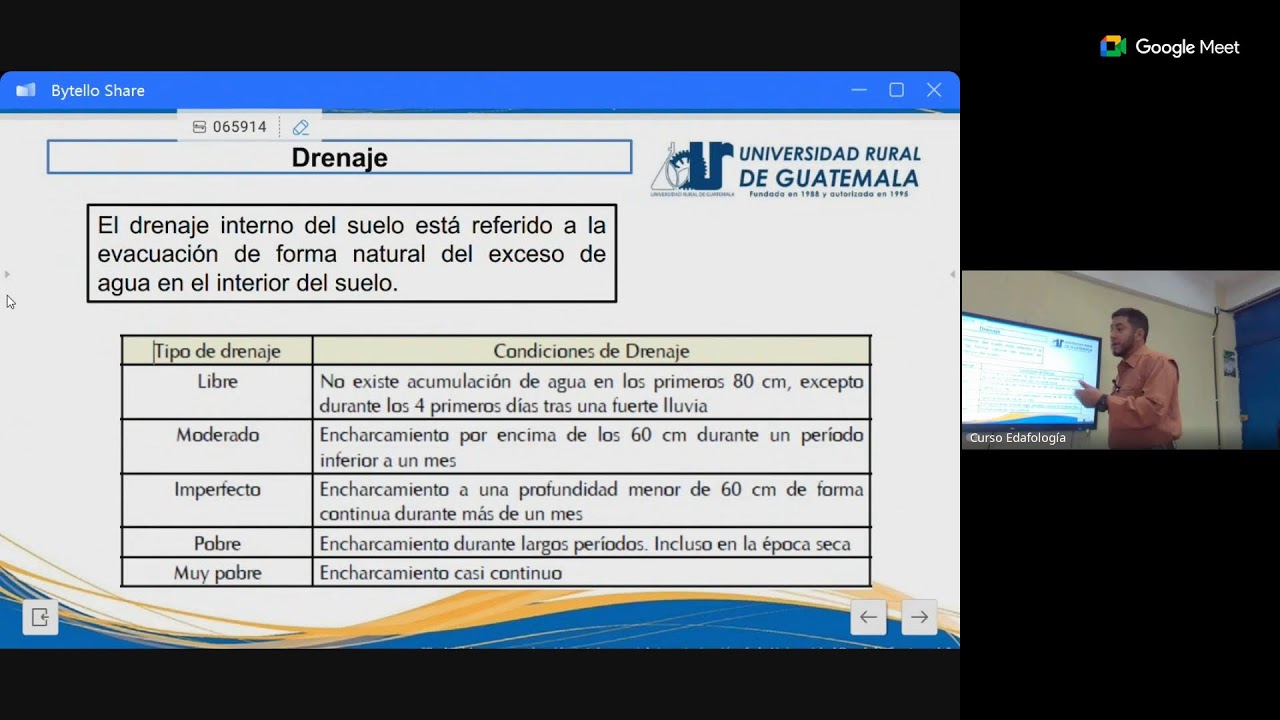This screenshot has height=720, width=1280.
Task: Click the drenaje interno definition text box
Action: (x=352, y=254)
